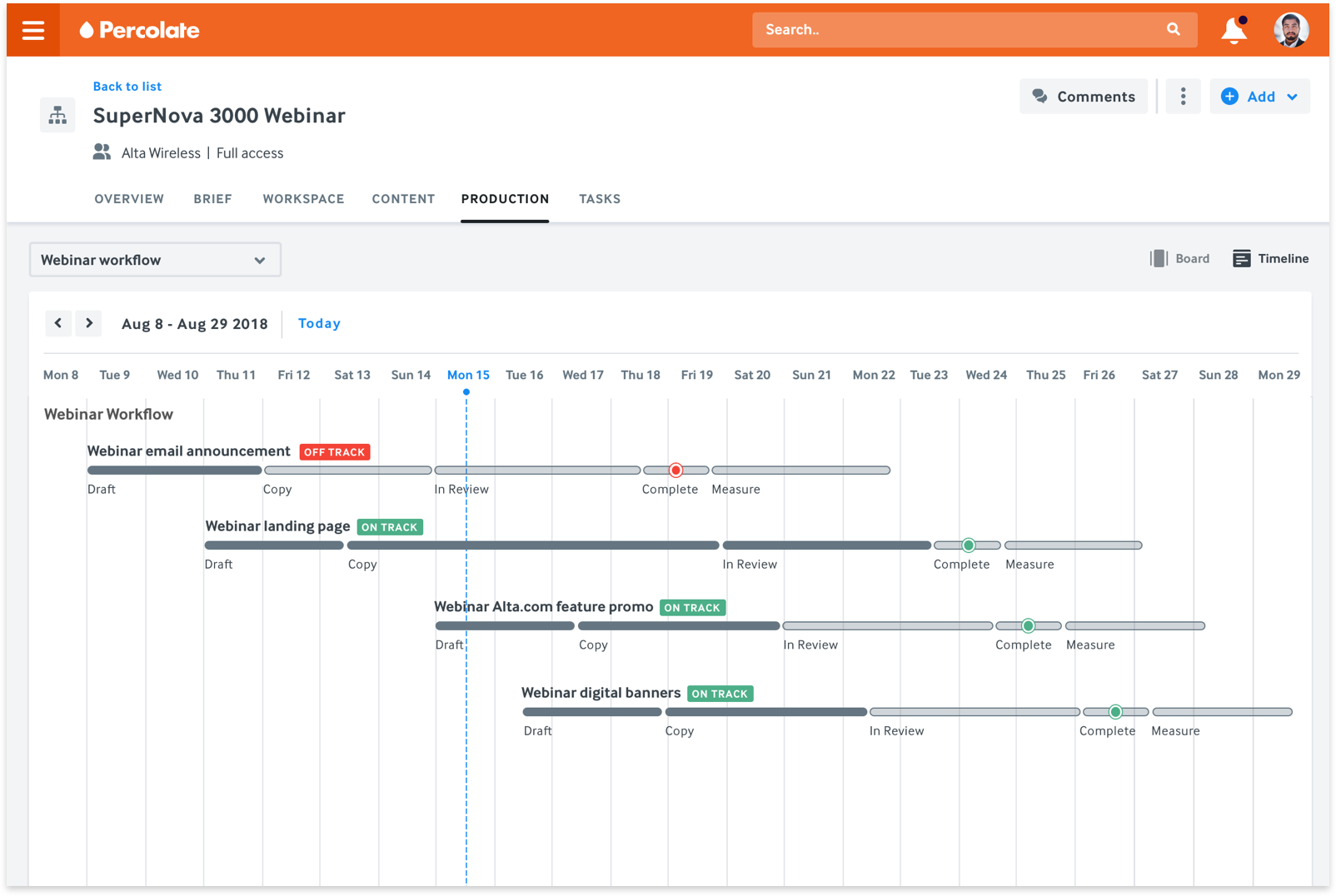The height and width of the screenshot is (896, 1336).
Task: Click the SuperNova 3000 Webinar title
Action: [219, 116]
